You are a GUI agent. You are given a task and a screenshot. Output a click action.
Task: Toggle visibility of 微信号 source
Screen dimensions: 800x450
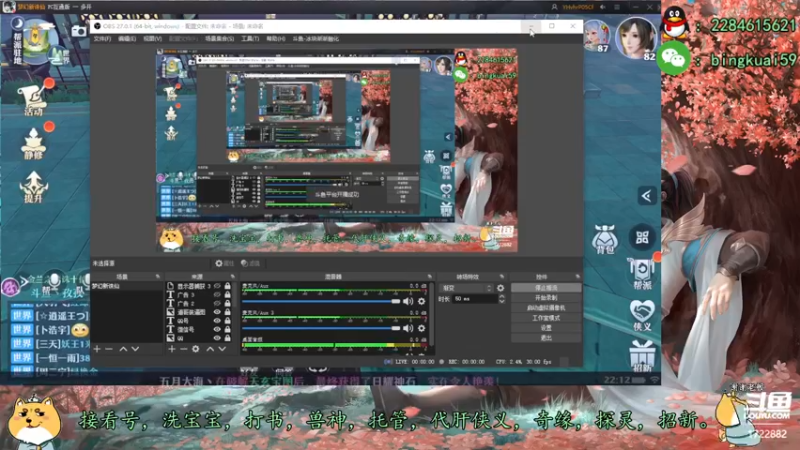point(217,330)
